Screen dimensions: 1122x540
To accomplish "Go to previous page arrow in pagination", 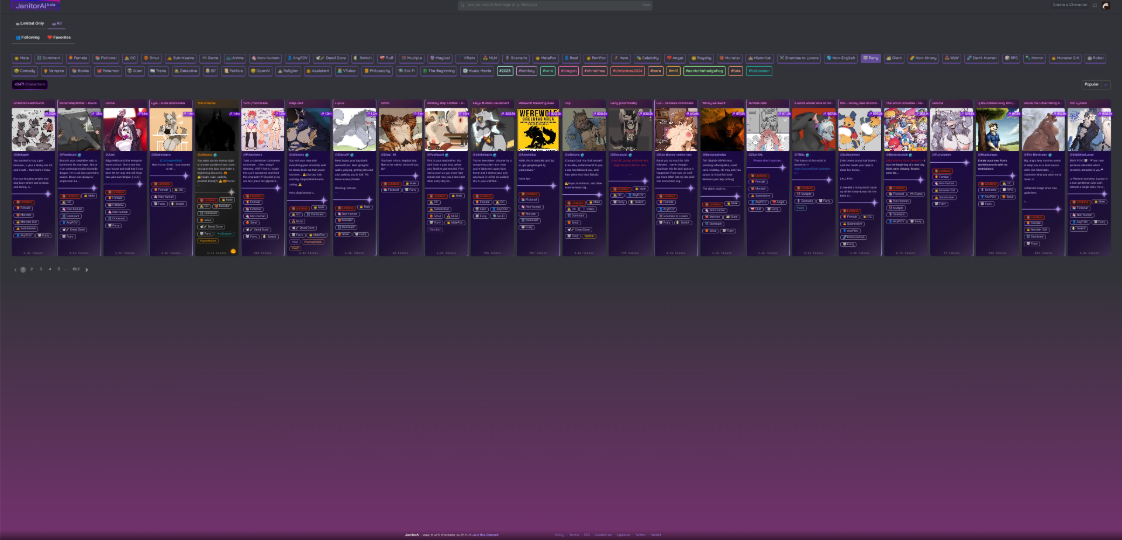I will click(x=15, y=269).
